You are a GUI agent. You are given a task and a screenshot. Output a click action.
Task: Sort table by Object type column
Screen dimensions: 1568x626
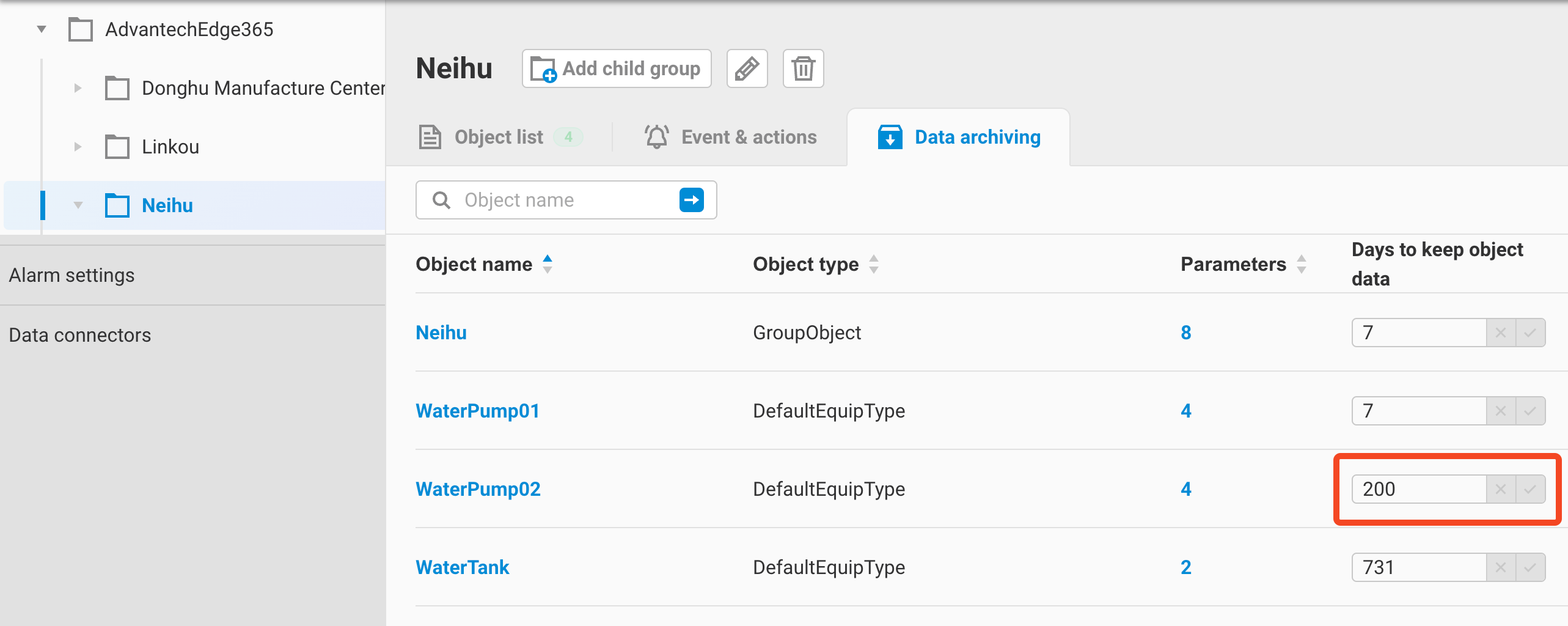(874, 264)
